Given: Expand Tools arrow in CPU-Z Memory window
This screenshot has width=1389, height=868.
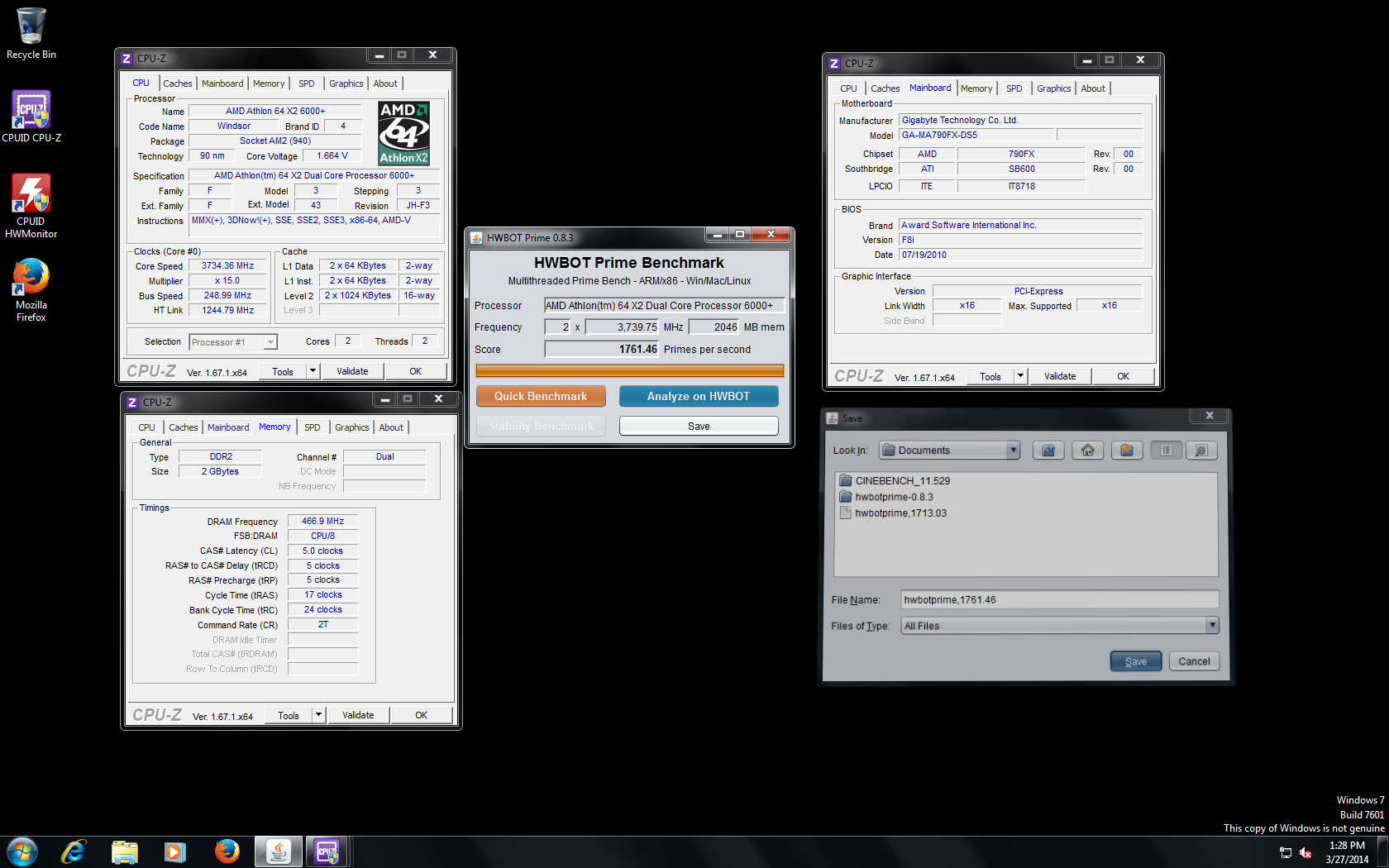Looking at the screenshot, I should pos(318,715).
